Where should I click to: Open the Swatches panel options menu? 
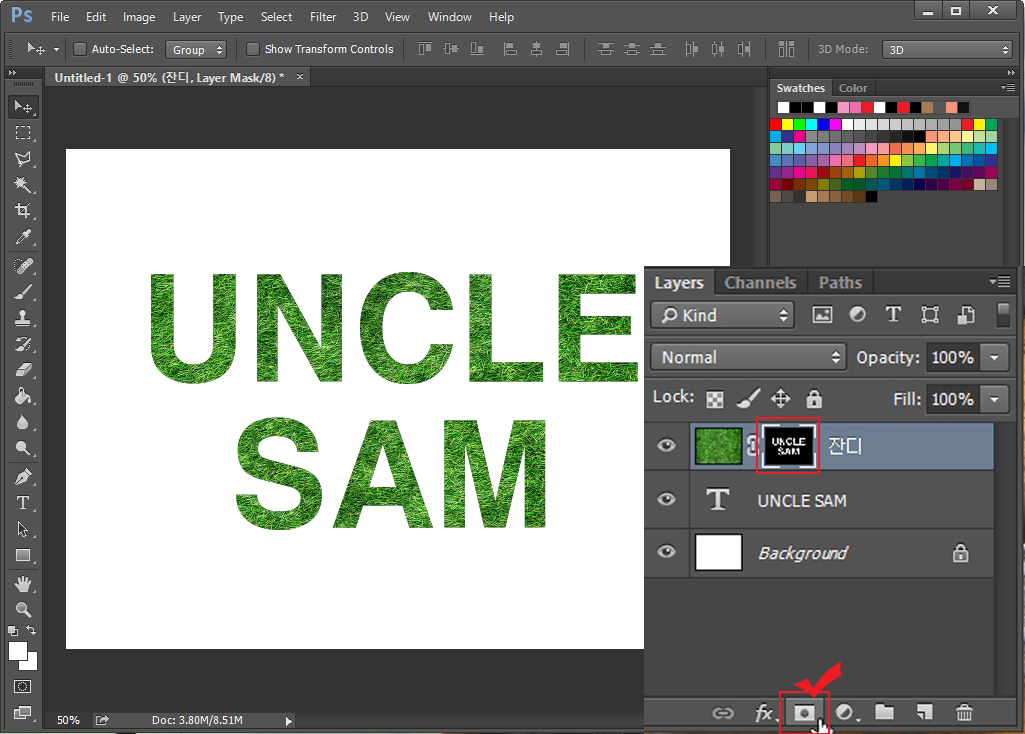click(x=1007, y=88)
